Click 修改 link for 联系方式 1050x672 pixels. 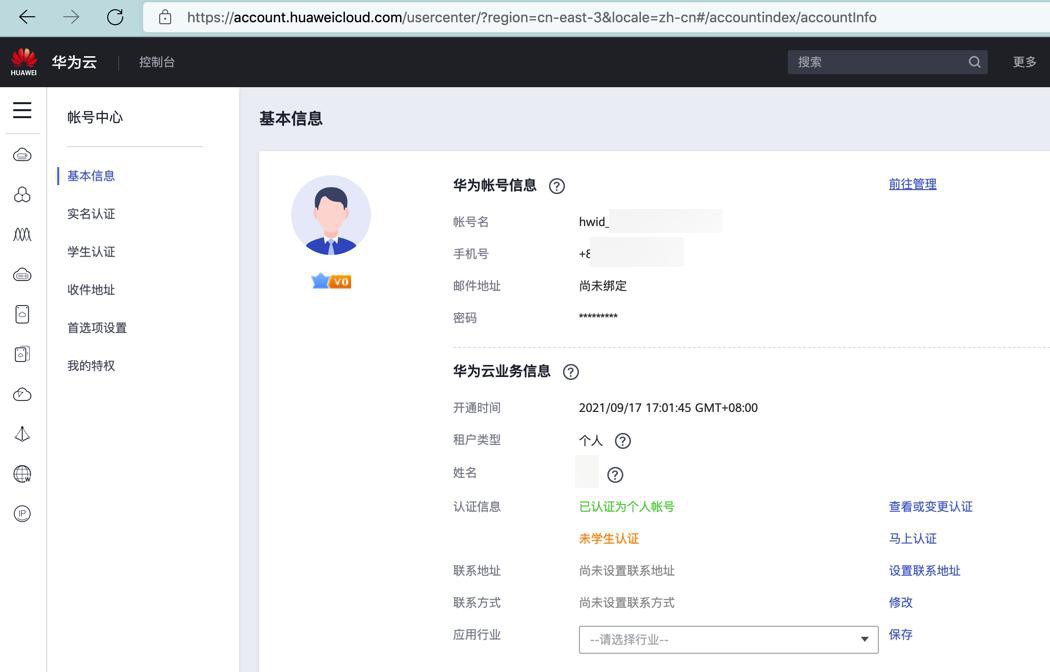click(900, 602)
